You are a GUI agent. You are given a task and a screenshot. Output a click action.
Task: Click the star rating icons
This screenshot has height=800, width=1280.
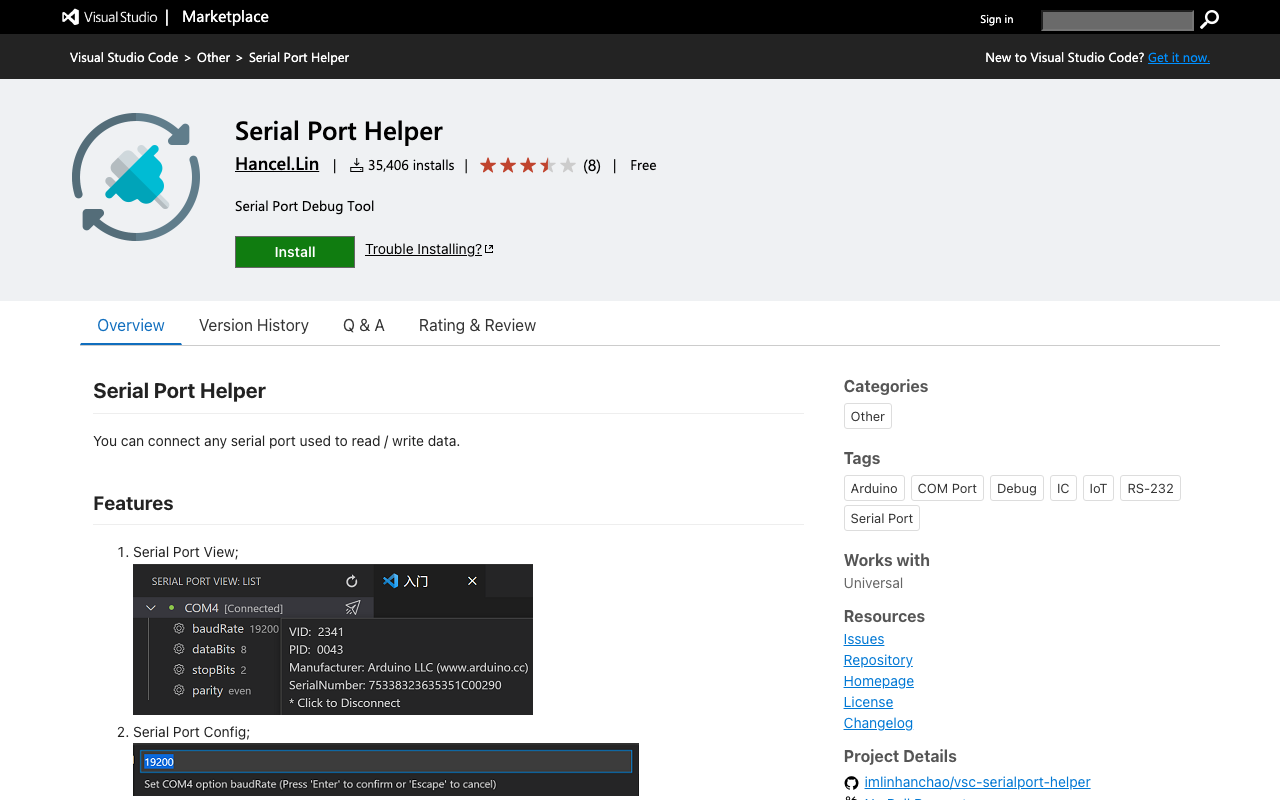click(528, 165)
